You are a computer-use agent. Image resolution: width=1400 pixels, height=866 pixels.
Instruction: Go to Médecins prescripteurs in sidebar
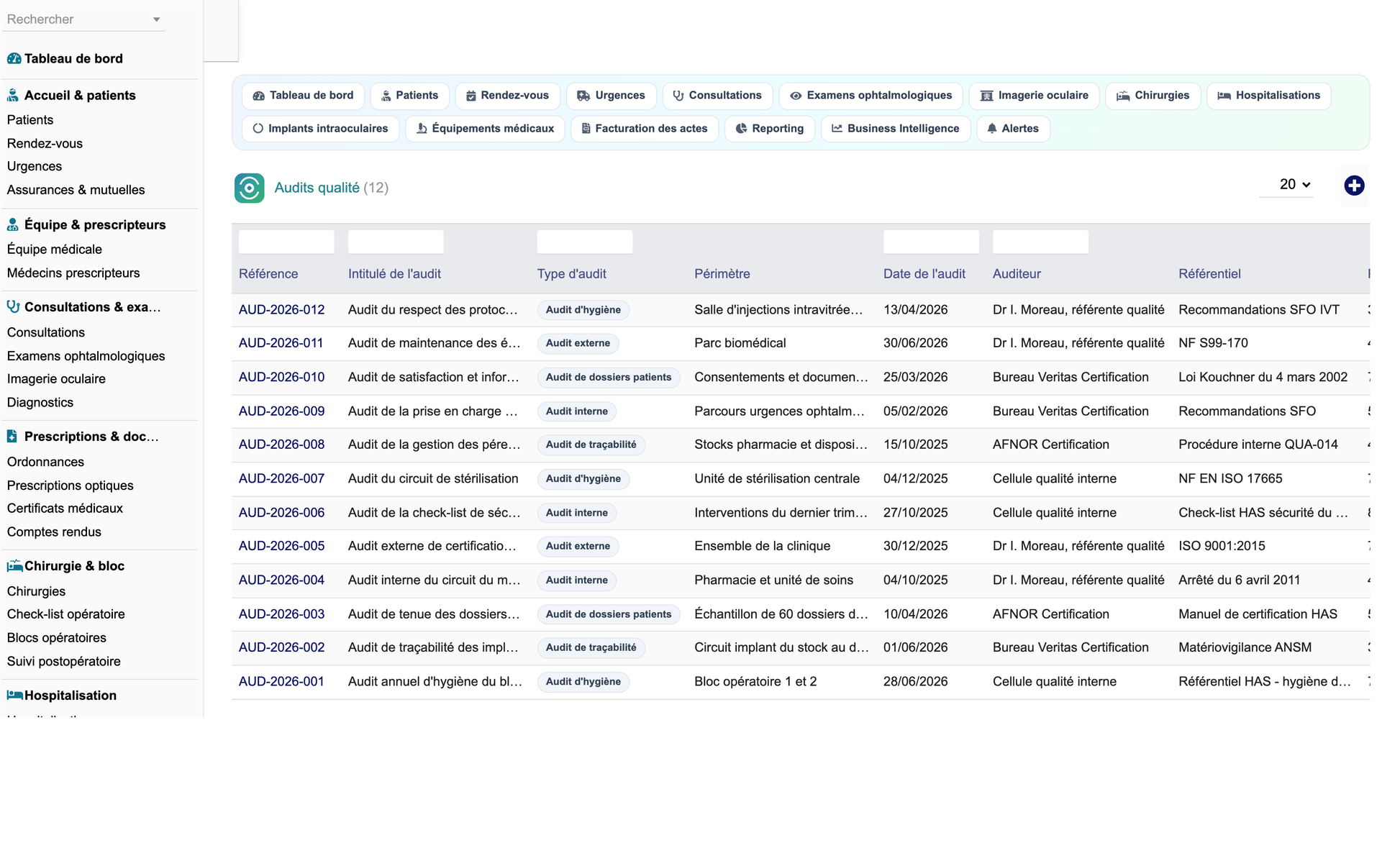click(73, 273)
